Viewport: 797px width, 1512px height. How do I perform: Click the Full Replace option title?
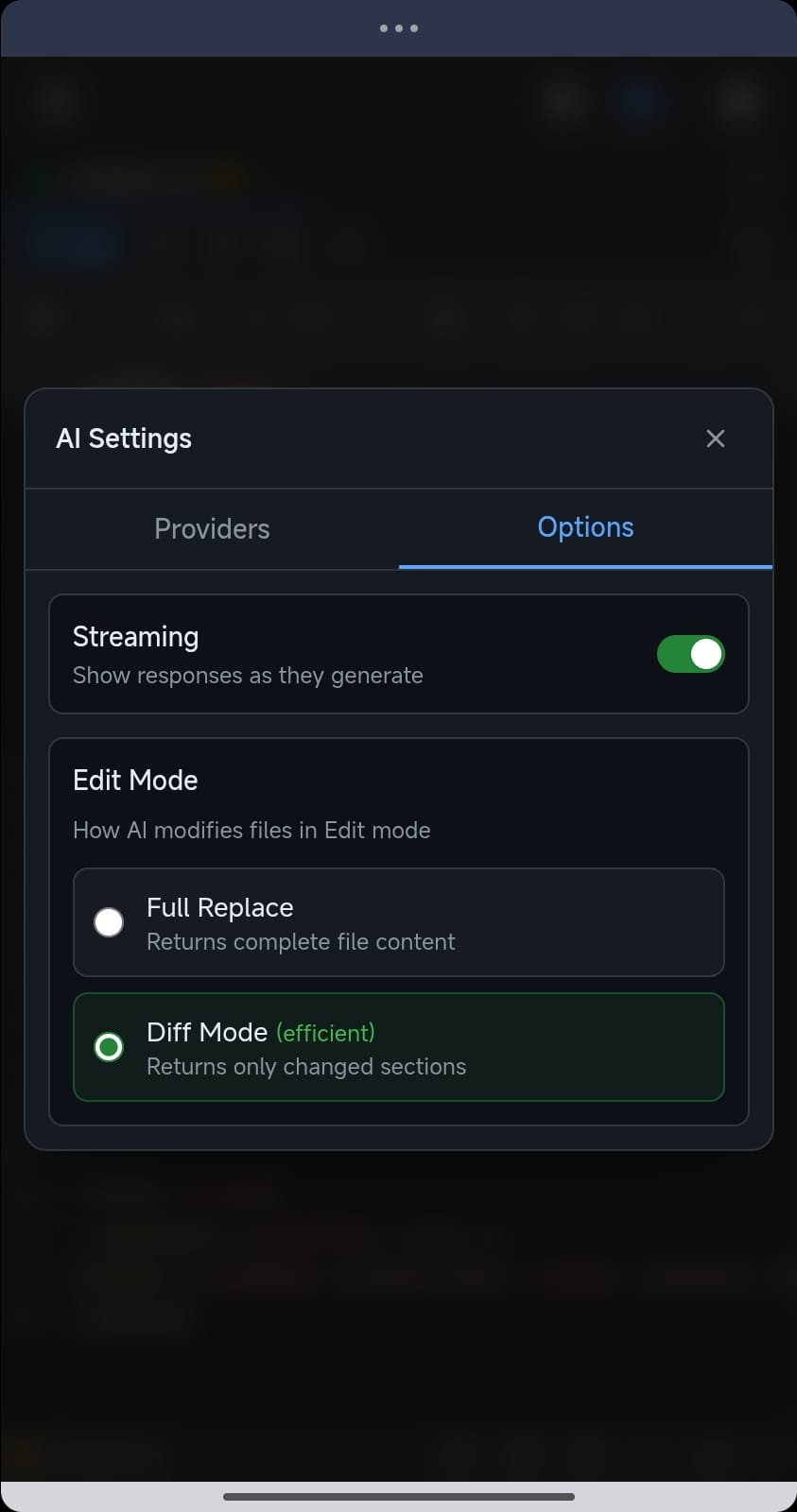click(x=219, y=907)
